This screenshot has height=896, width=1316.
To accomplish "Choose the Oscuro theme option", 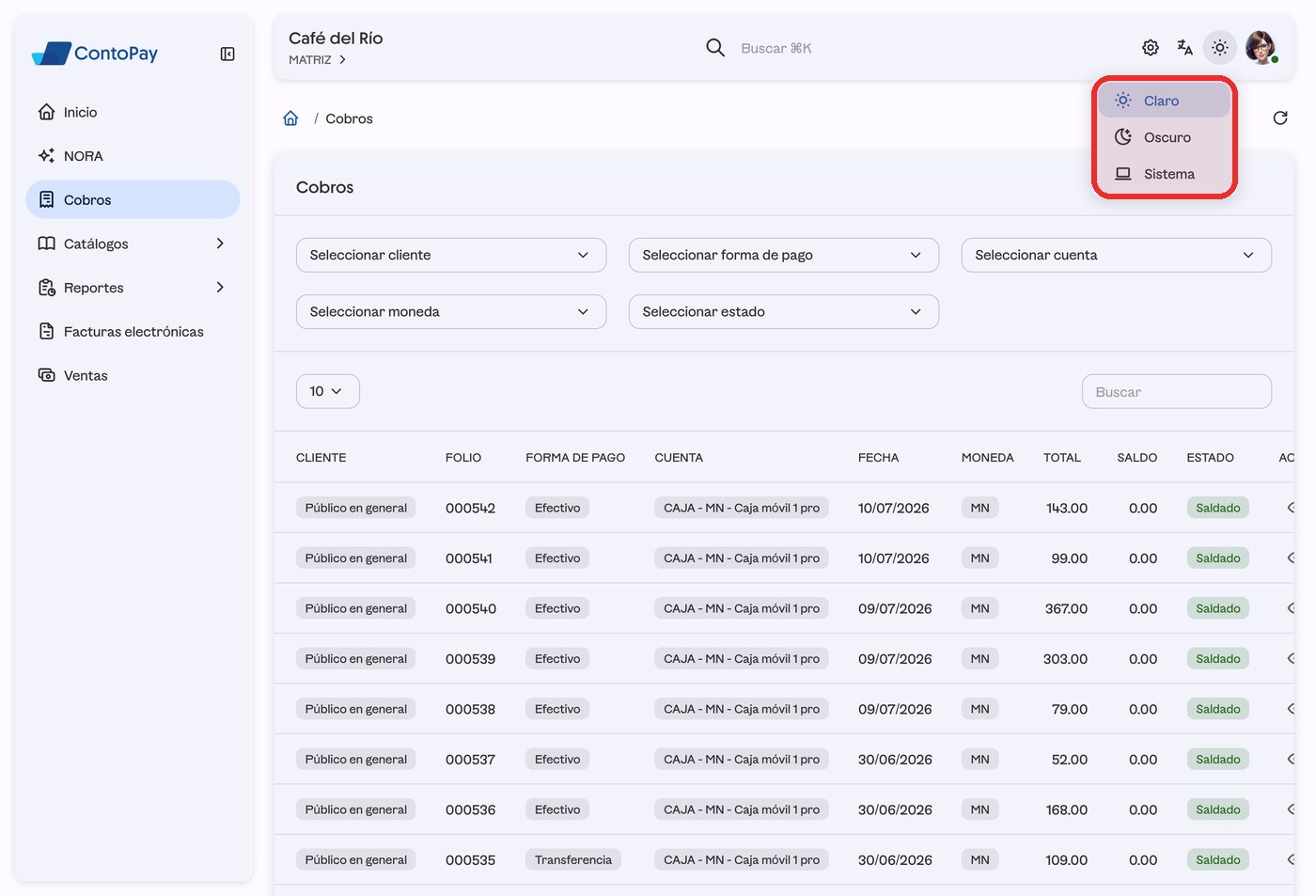I will (x=1164, y=137).
